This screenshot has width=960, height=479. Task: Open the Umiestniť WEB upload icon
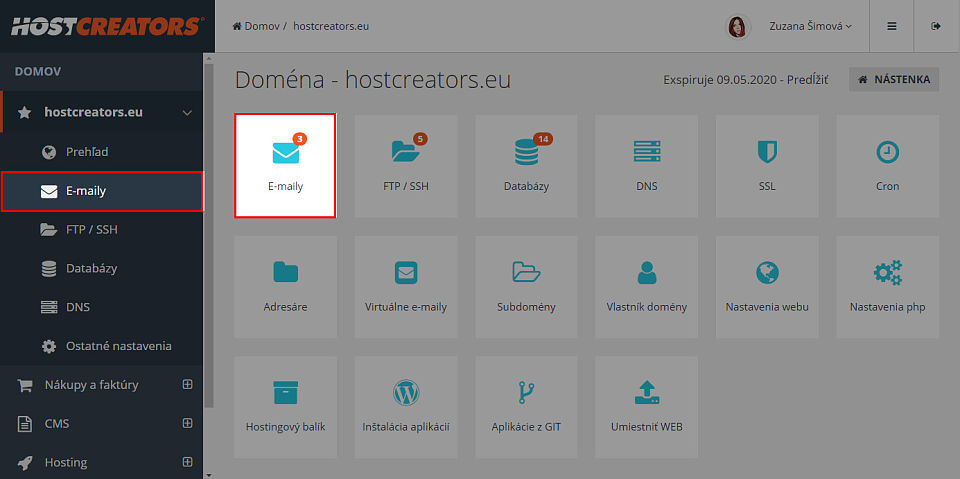[x=647, y=393]
